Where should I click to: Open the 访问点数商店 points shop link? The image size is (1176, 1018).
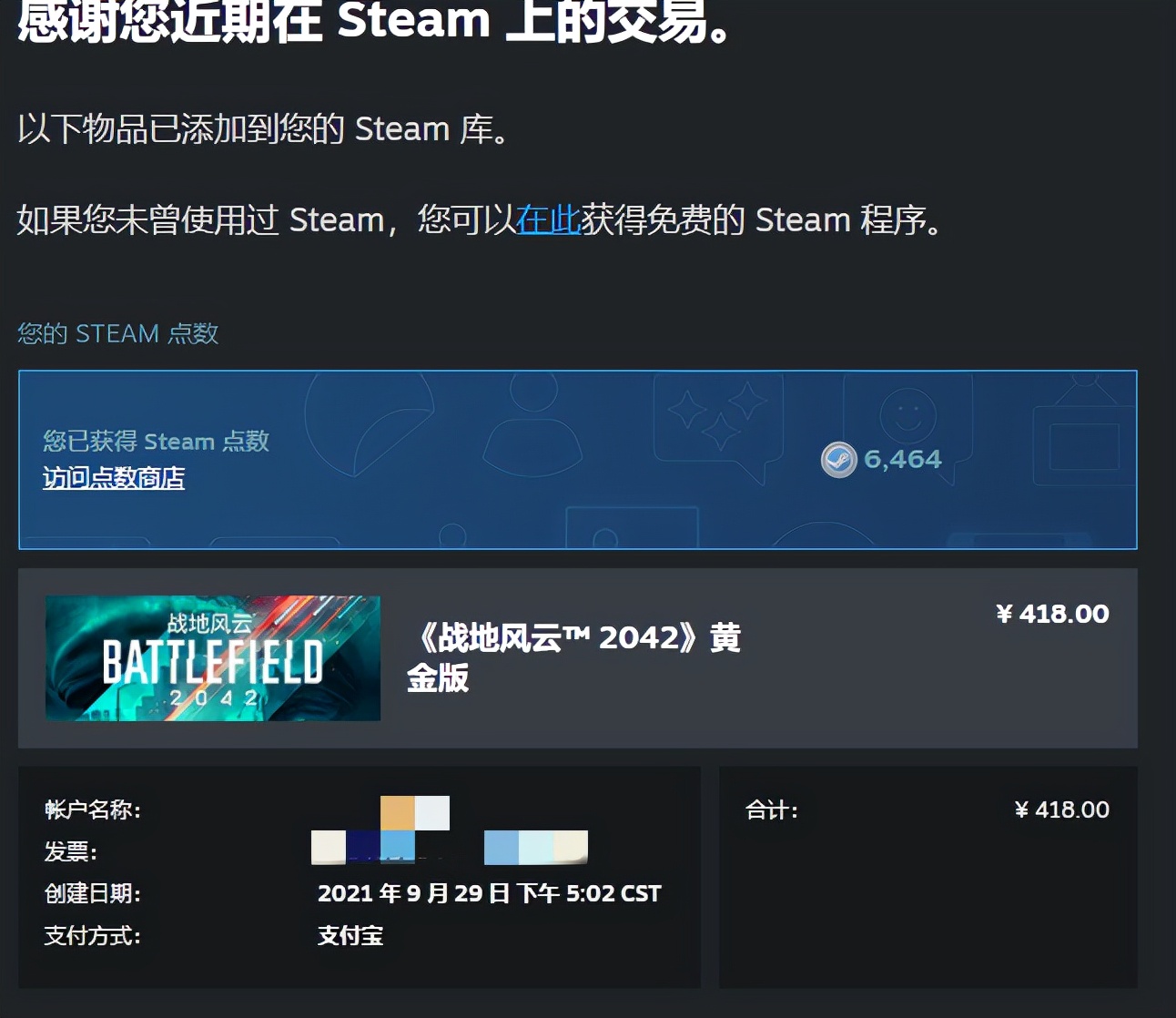(x=113, y=477)
